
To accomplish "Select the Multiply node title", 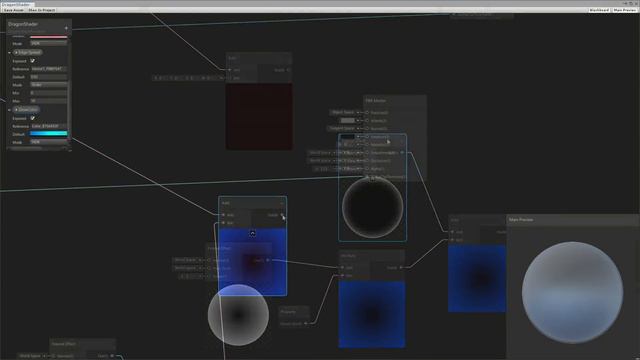I will pyautogui.click(x=348, y=256).
